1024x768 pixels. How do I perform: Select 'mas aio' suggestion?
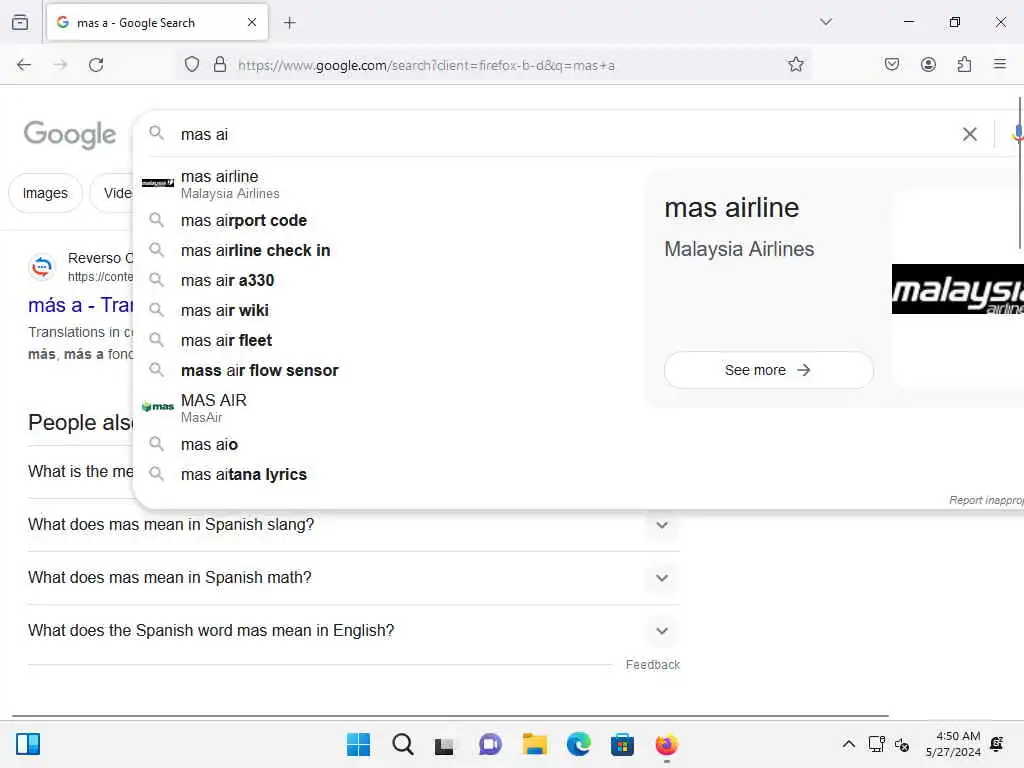click(389, 445)
